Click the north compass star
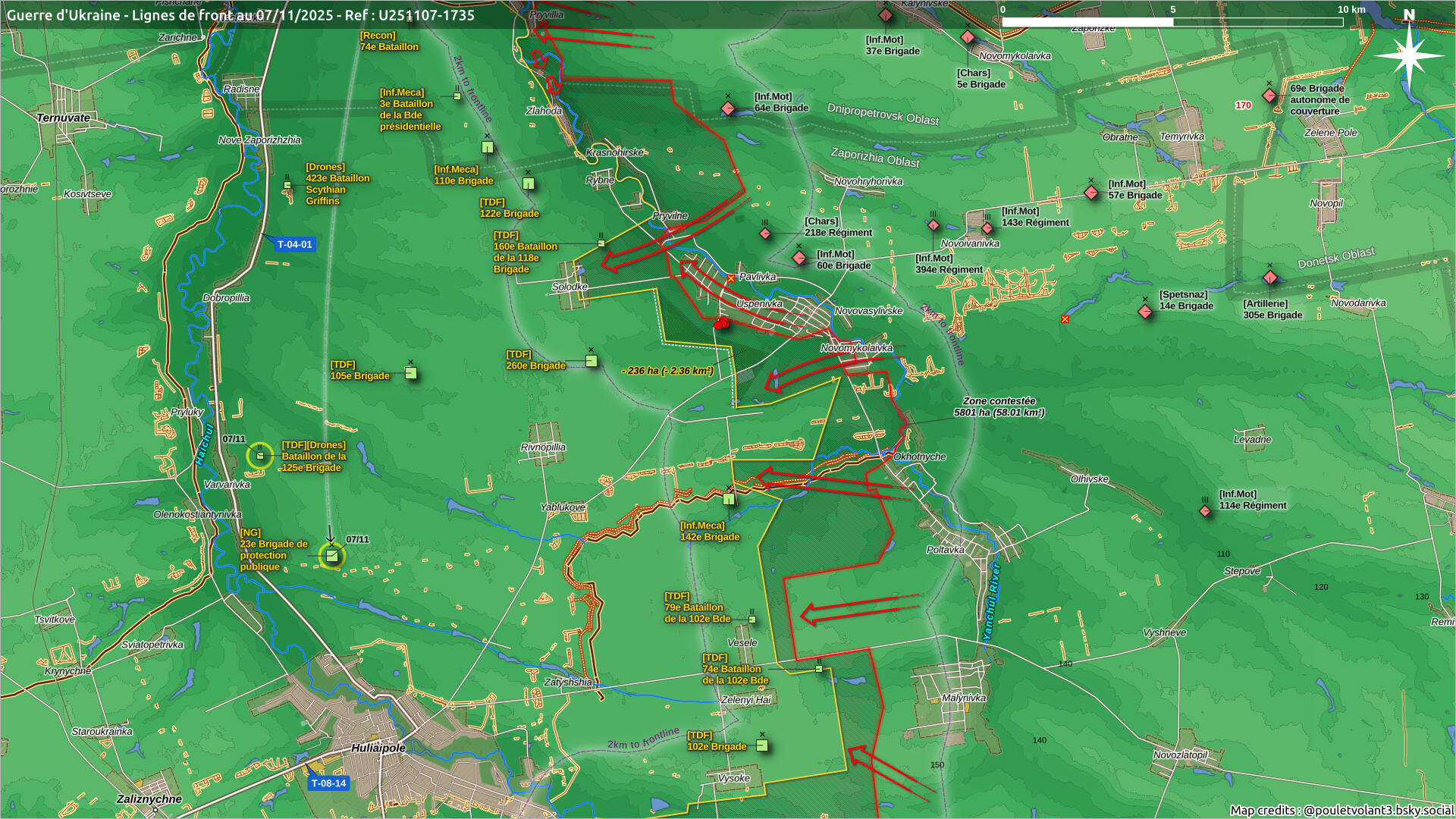This screenshot has width=1456, height=819. click(x=1409, y=55)
